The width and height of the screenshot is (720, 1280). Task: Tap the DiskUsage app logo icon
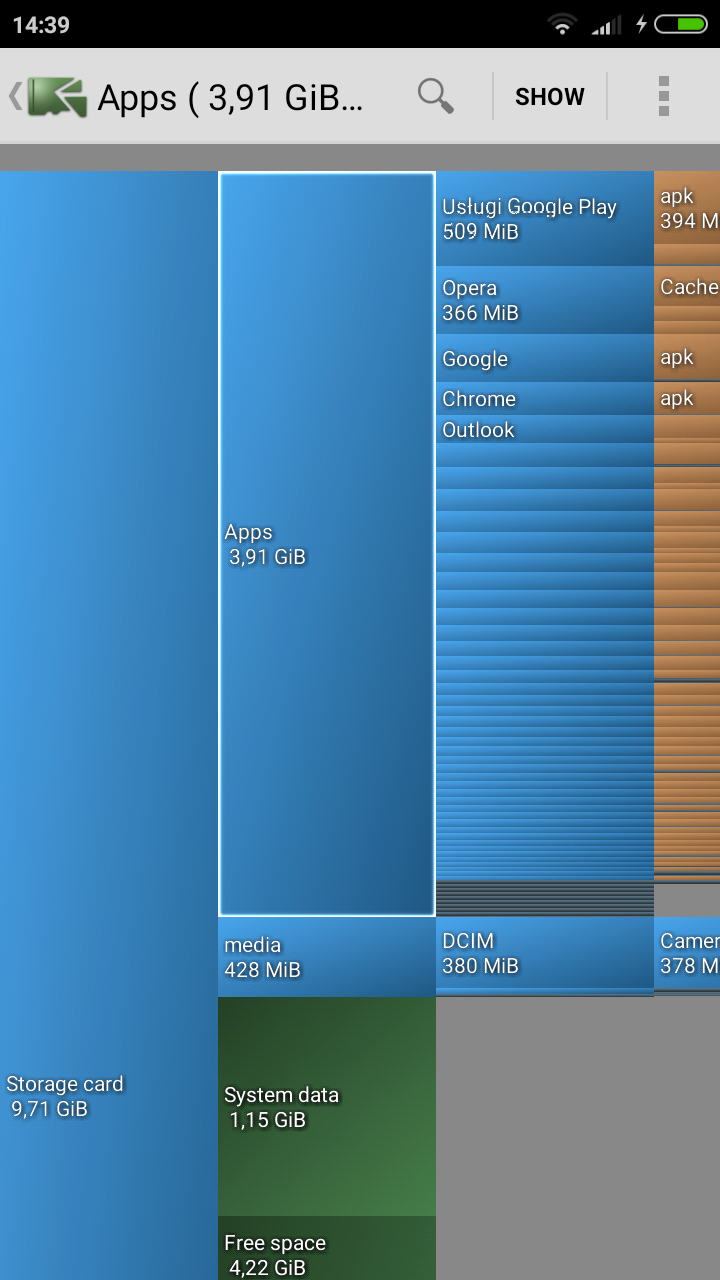[58, 97]
